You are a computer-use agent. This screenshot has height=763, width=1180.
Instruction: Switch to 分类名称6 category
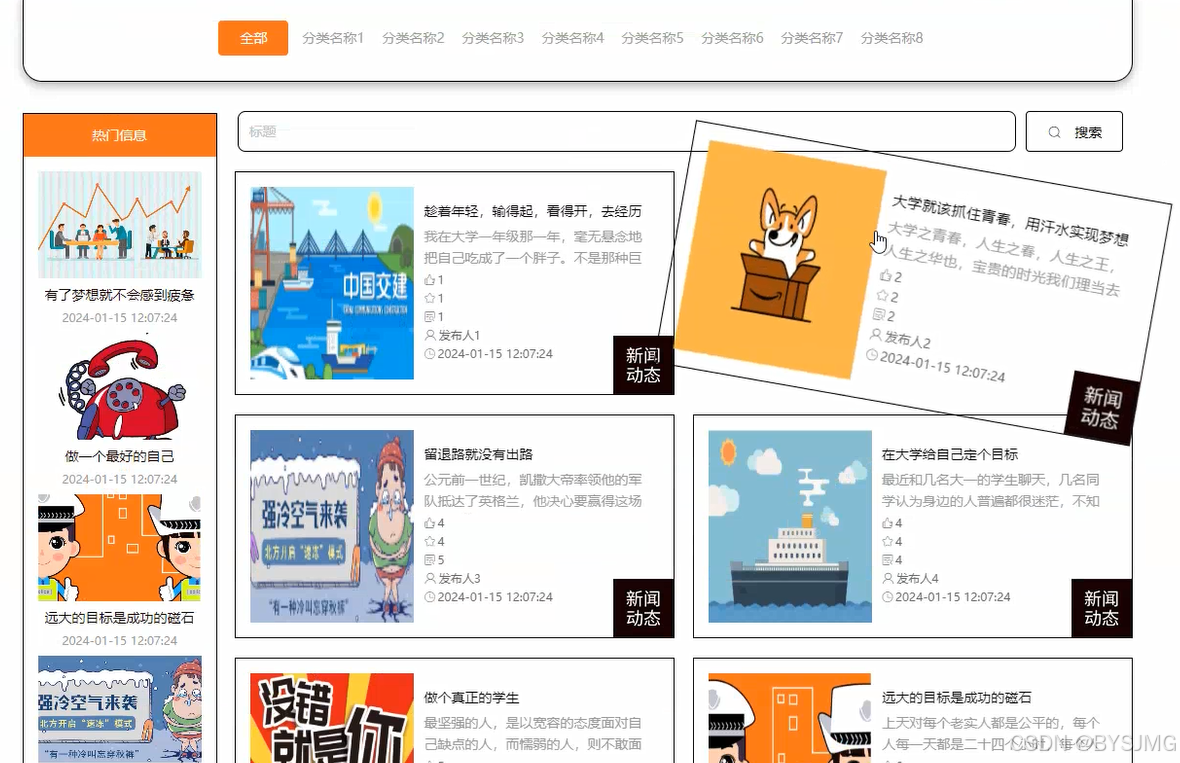point(732,38)
